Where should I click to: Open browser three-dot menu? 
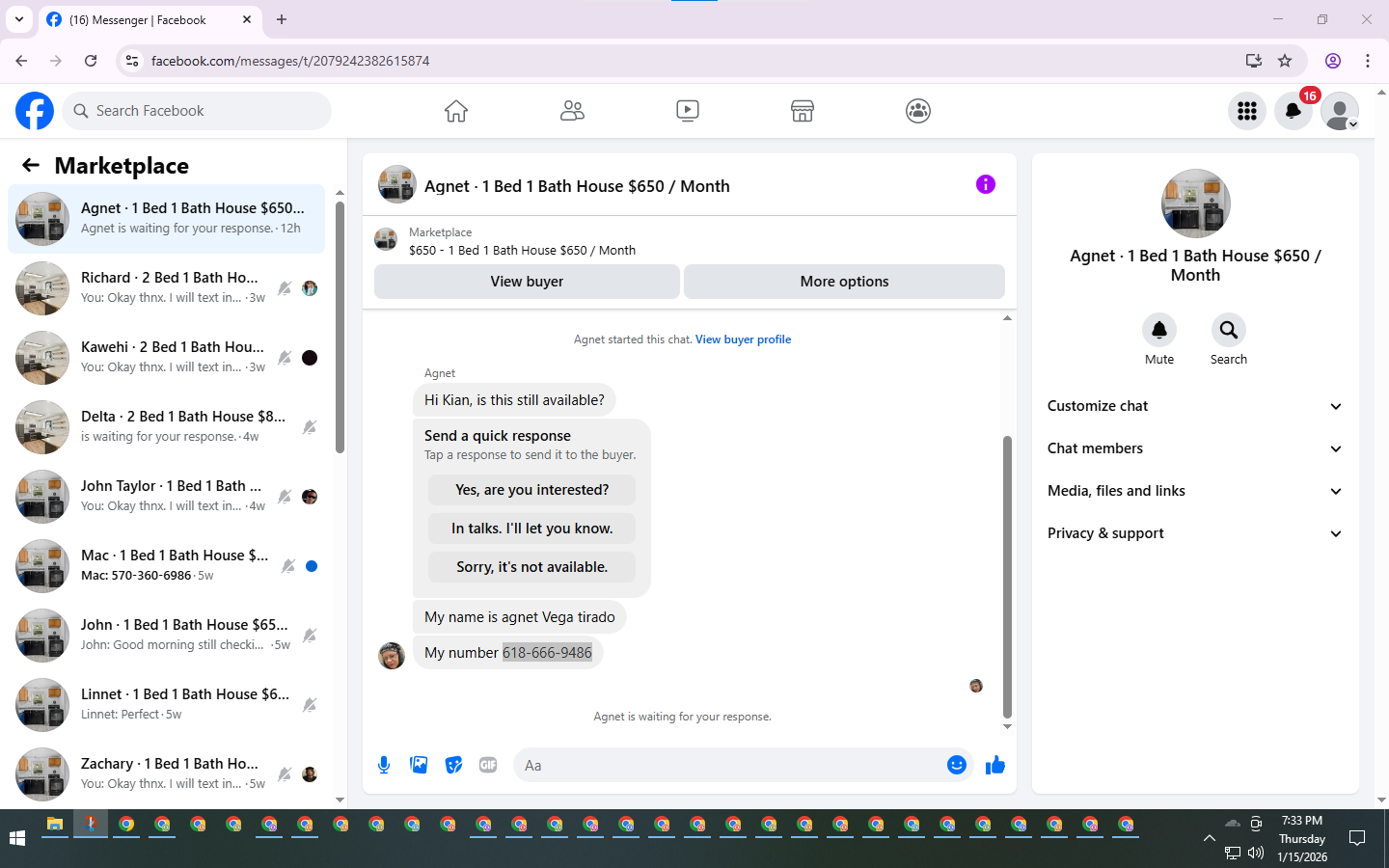(x=1368, y=61)
